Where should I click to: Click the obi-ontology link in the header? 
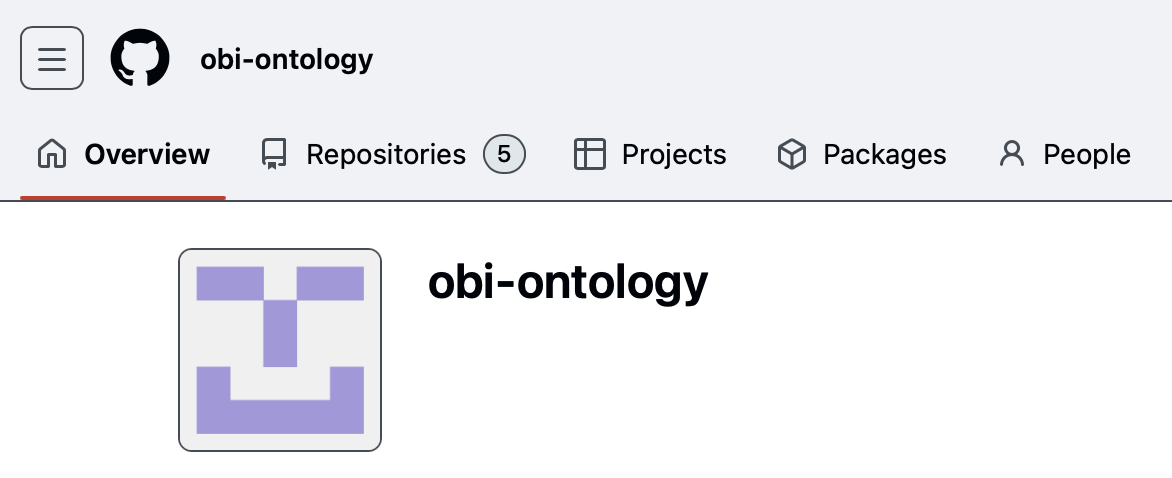pos(287,59)
